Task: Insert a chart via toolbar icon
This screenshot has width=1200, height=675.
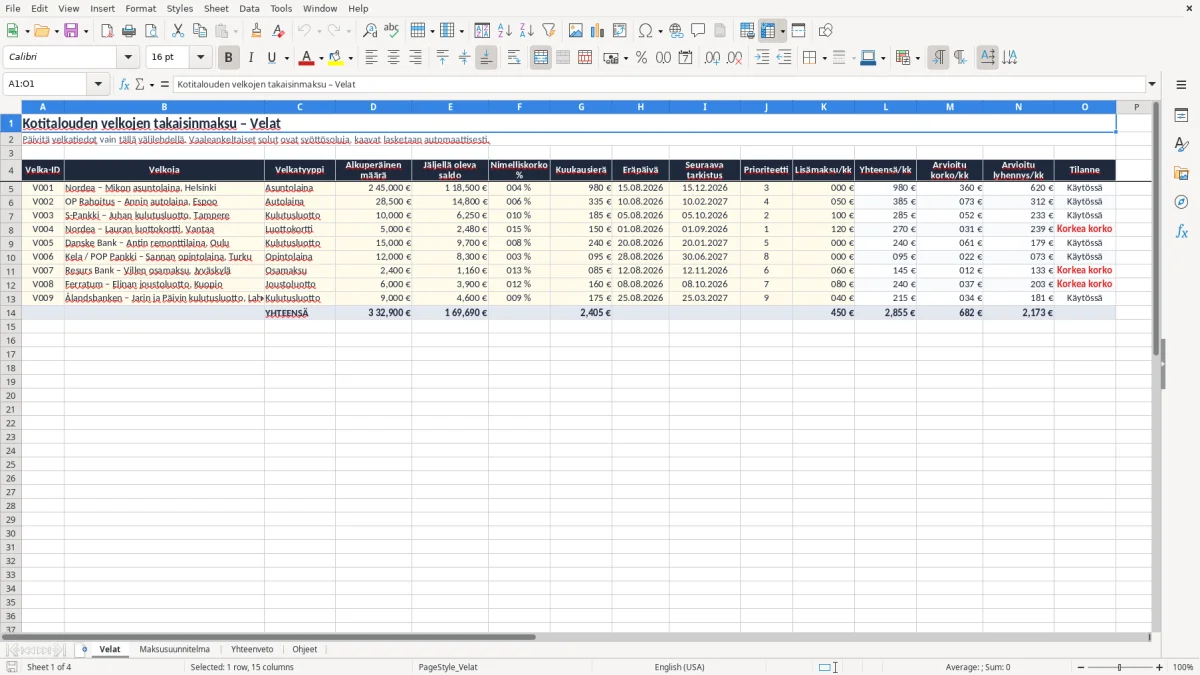Action: coord(598,31)
